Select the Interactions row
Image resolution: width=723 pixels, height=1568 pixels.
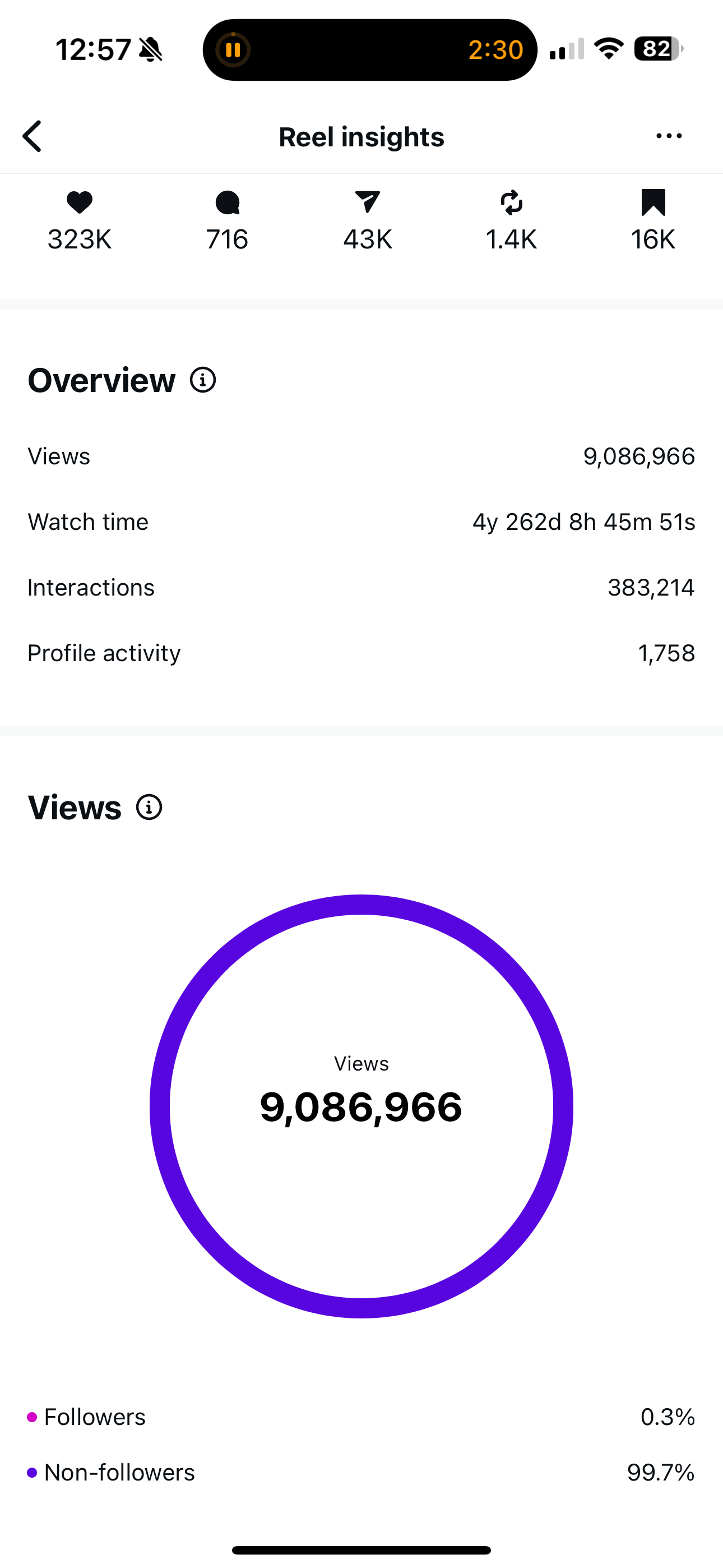(361, 588)
